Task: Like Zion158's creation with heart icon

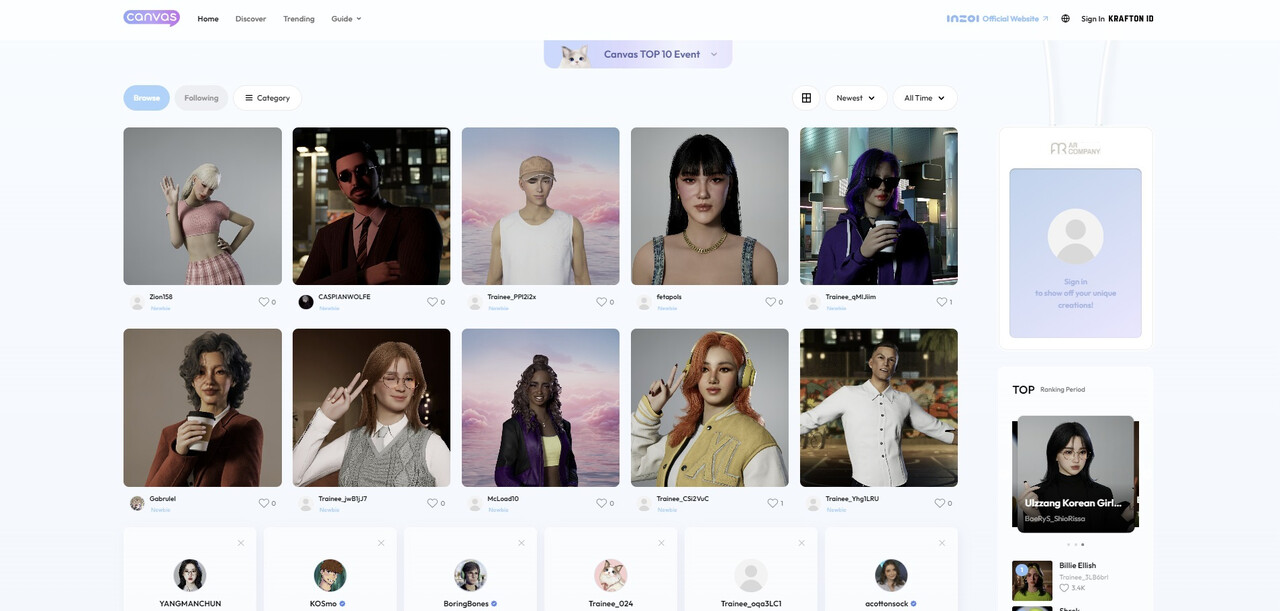Action: 264,302
